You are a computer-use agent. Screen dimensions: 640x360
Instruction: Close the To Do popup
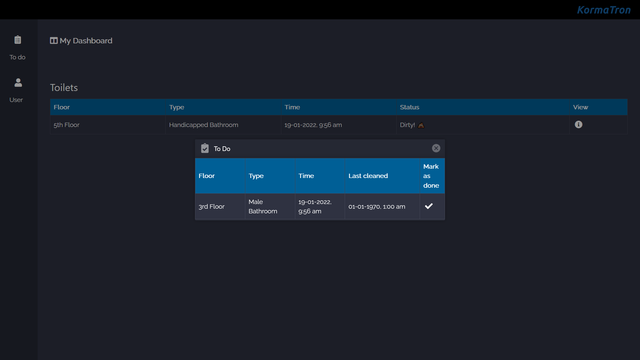click(436, 148)
